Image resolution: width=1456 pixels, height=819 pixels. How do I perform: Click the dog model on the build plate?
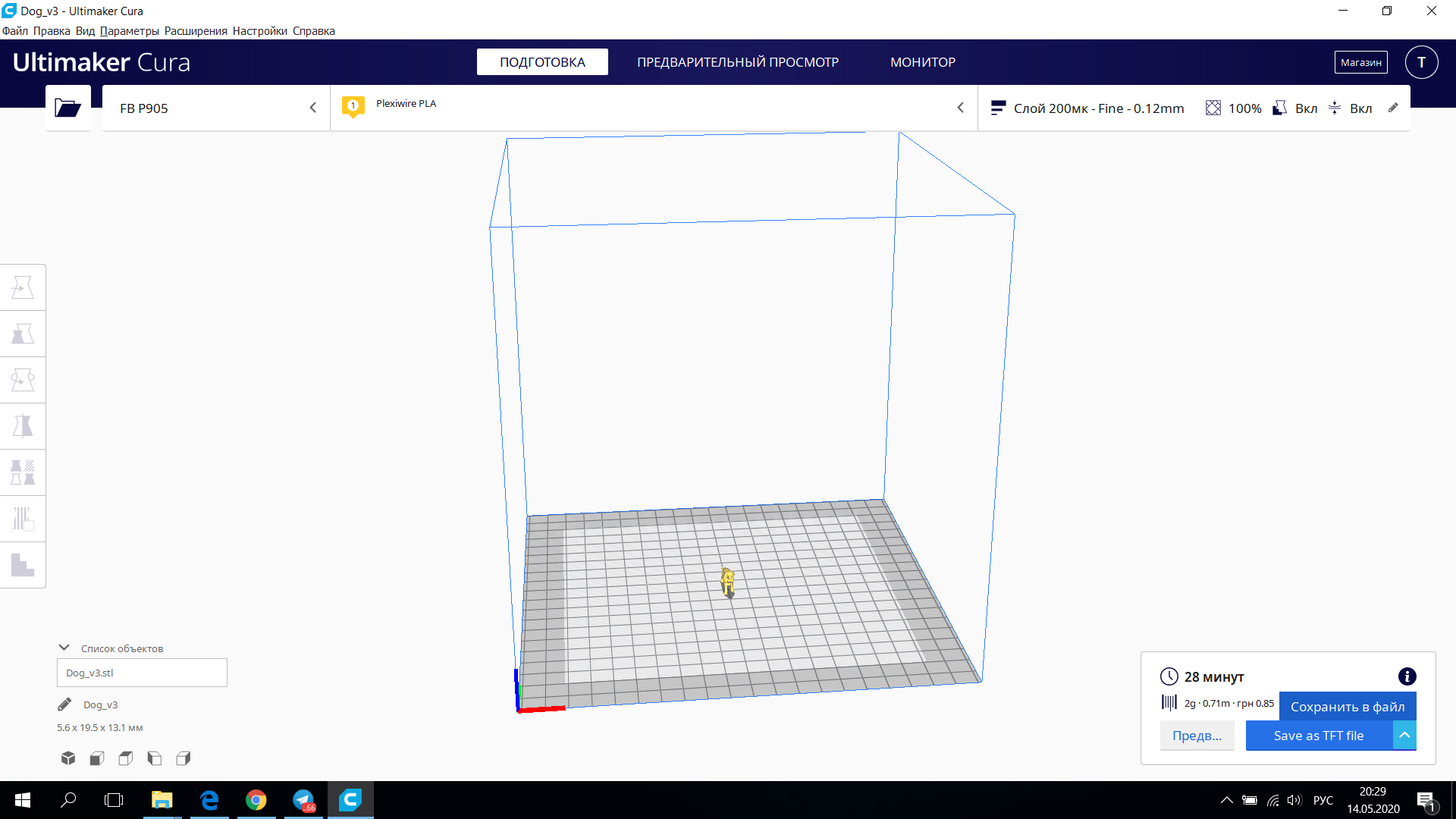[x=728, y=582]
